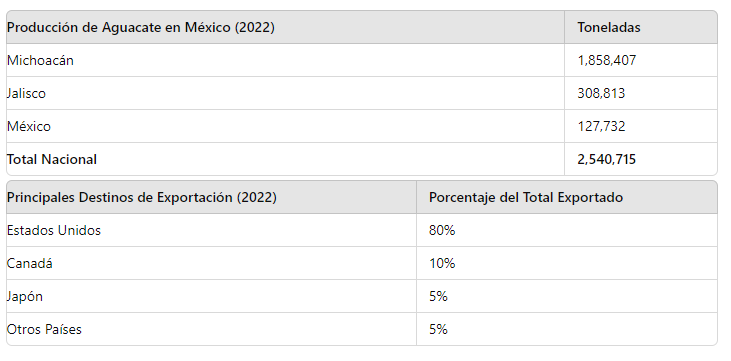Select the 127,732 tonnage value
Image resolution: width=731 pixels, height=361 pixels.
(601, 126)
